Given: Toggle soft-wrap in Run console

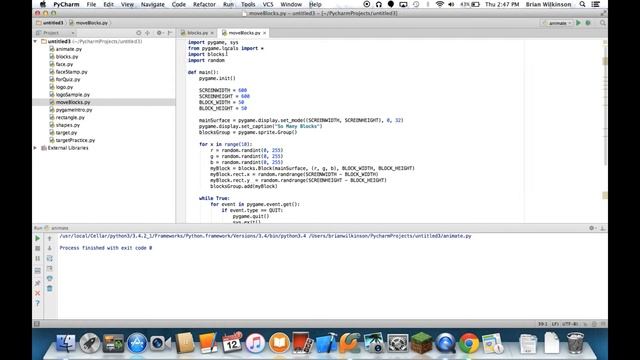Looking at the screenshot, I should [50, 258].
